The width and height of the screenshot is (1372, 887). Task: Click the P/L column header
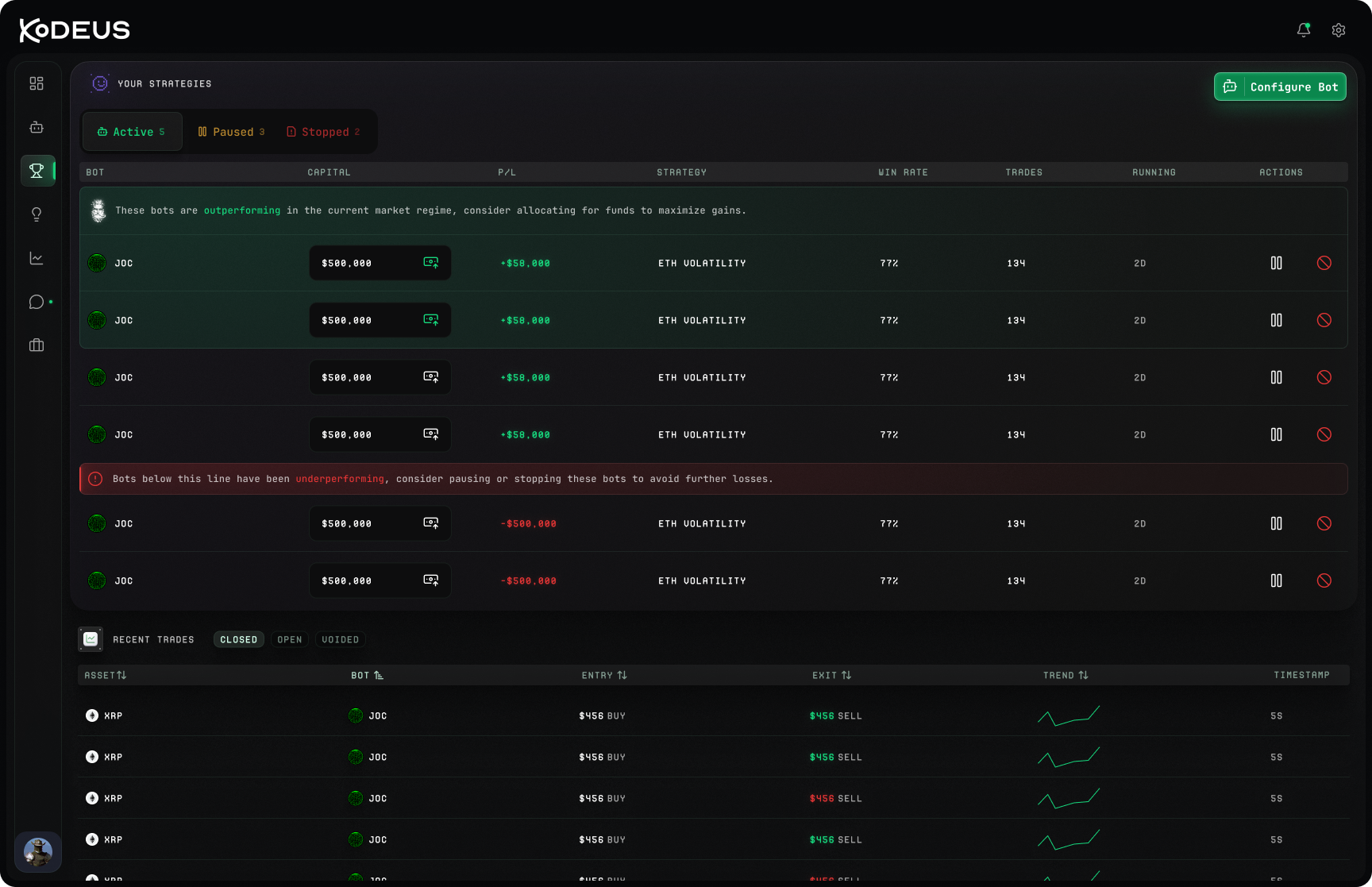click(x=507, y=172)
